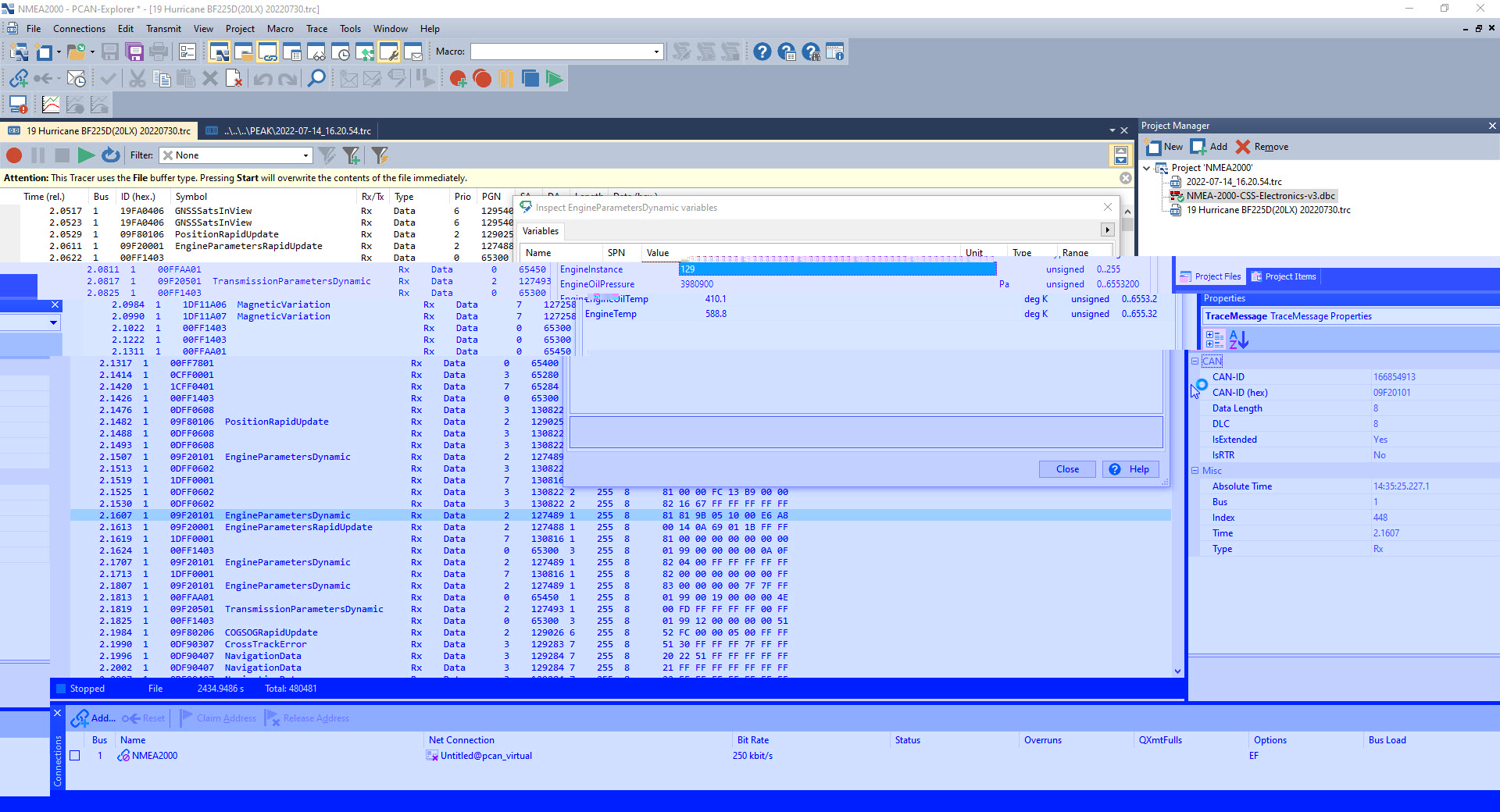Click the monitor icon with the red alert badge
The width and height of the screenshot is (1500, 812).
19,105
